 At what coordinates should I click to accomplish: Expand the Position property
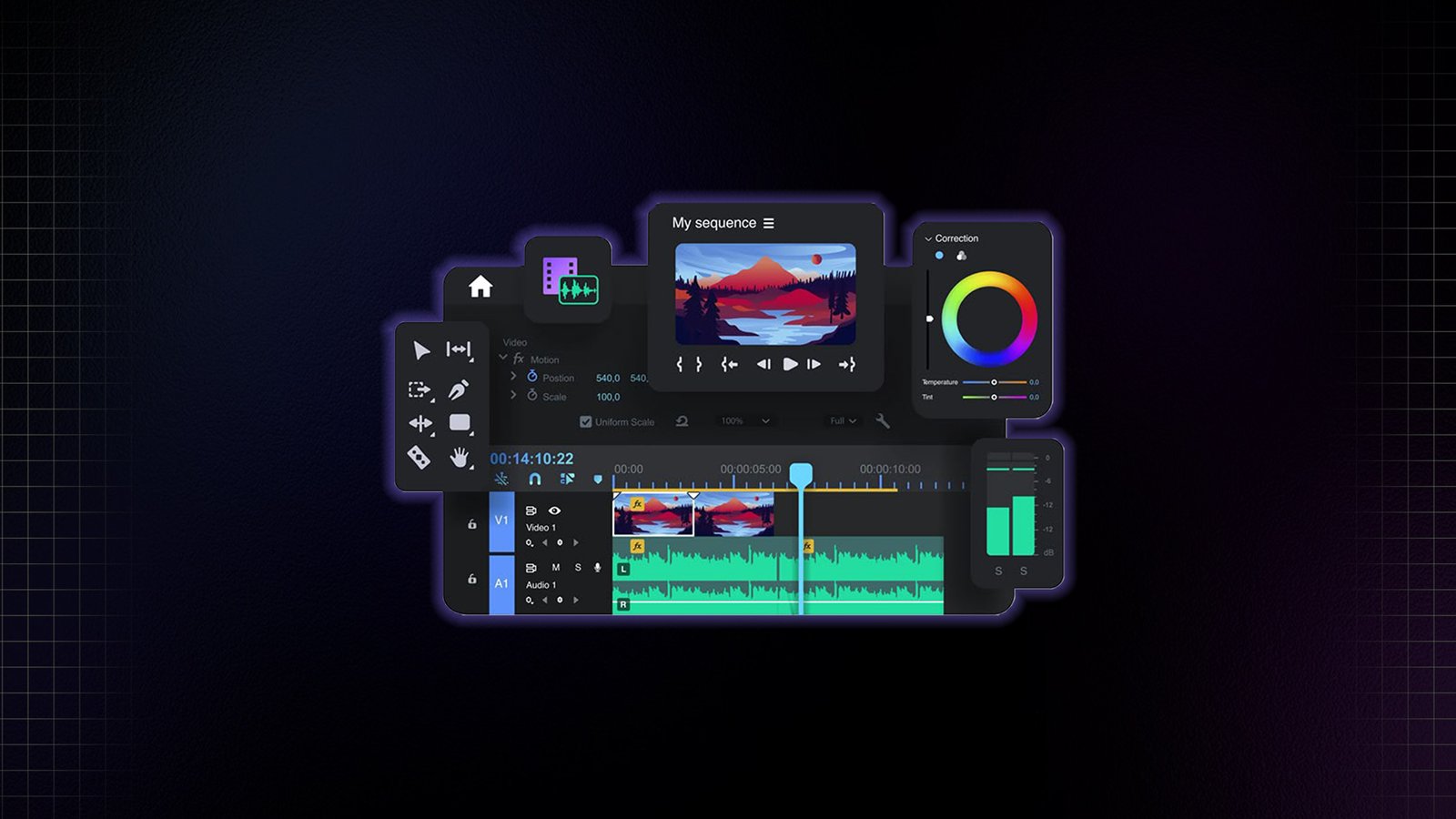click(513, 376)
